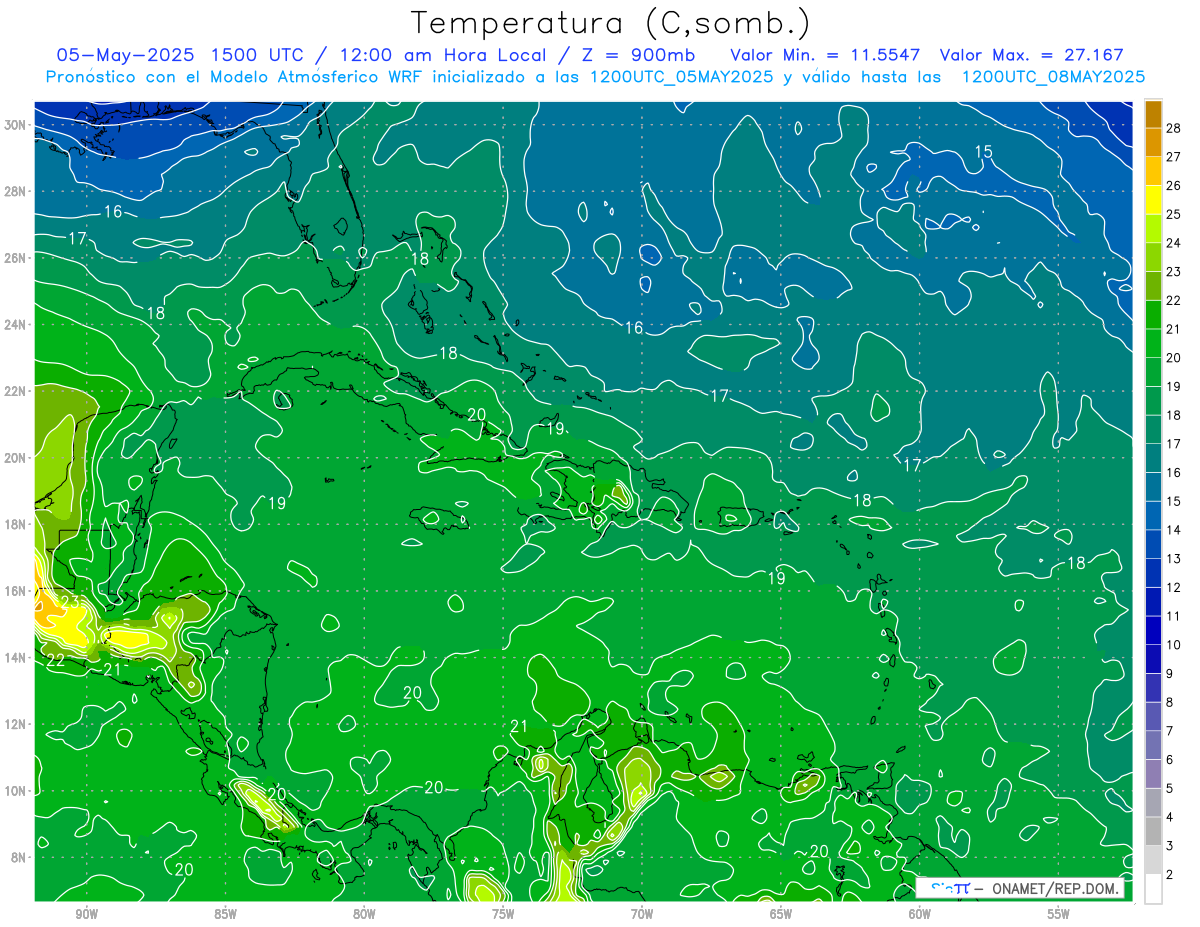The width and height of the screenshot is (1200, 927).
Task: Click the '28' label on the colorbar
Action: tap(1174, 128)
